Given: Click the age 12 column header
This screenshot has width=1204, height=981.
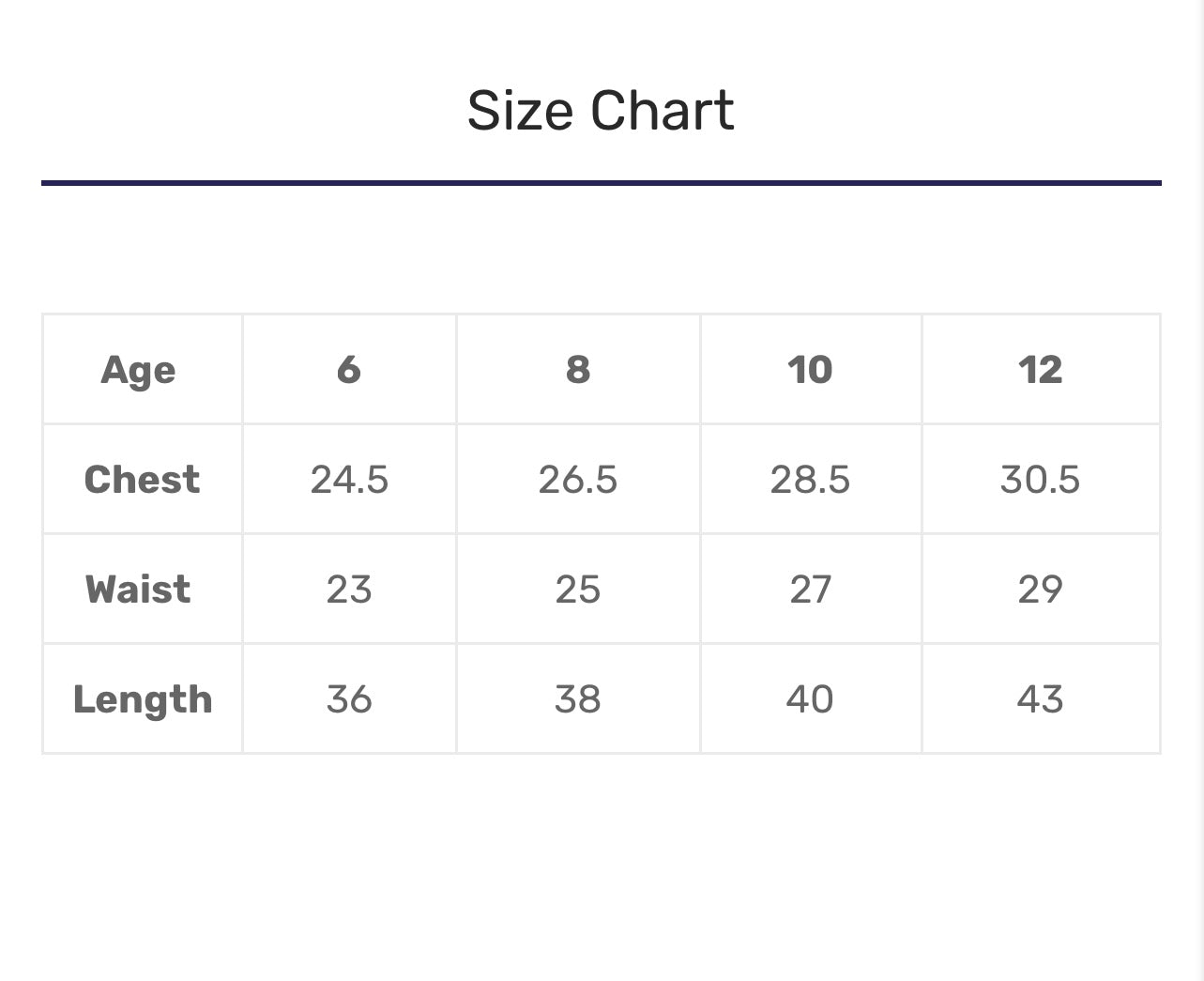Looking at the screenshot, I should (1040, 370).
